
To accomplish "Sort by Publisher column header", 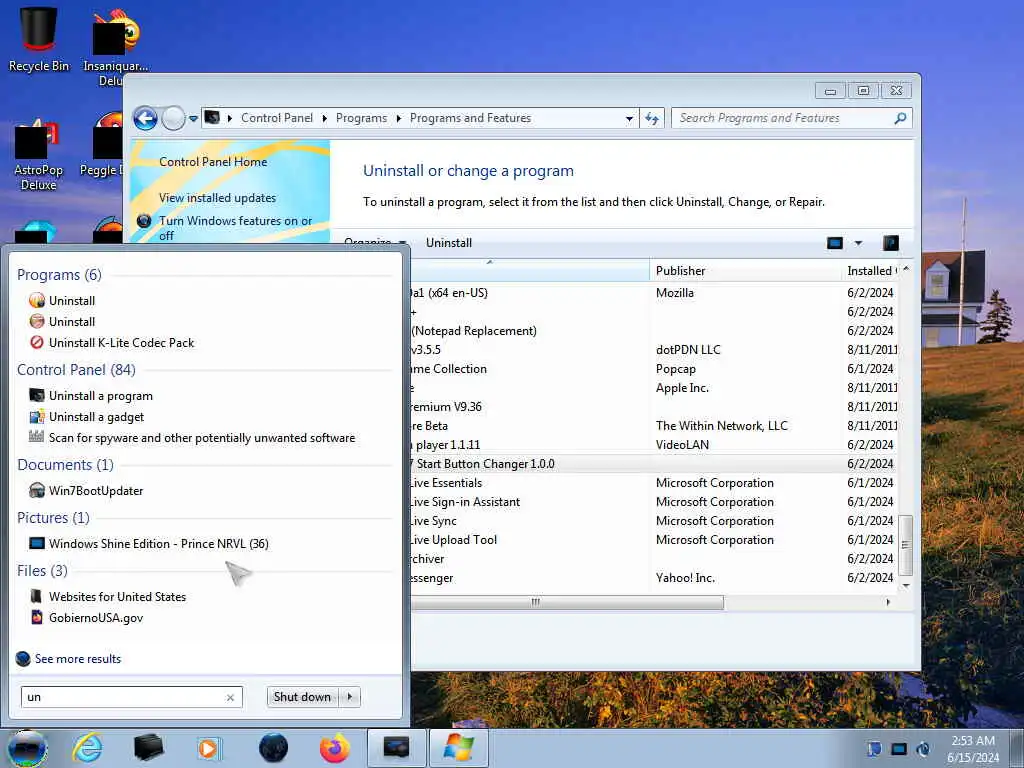I will (746, 270).
